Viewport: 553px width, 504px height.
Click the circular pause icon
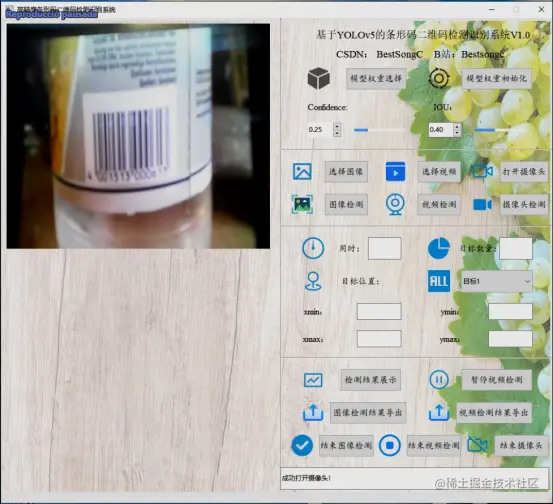click(x=439, y=380)
